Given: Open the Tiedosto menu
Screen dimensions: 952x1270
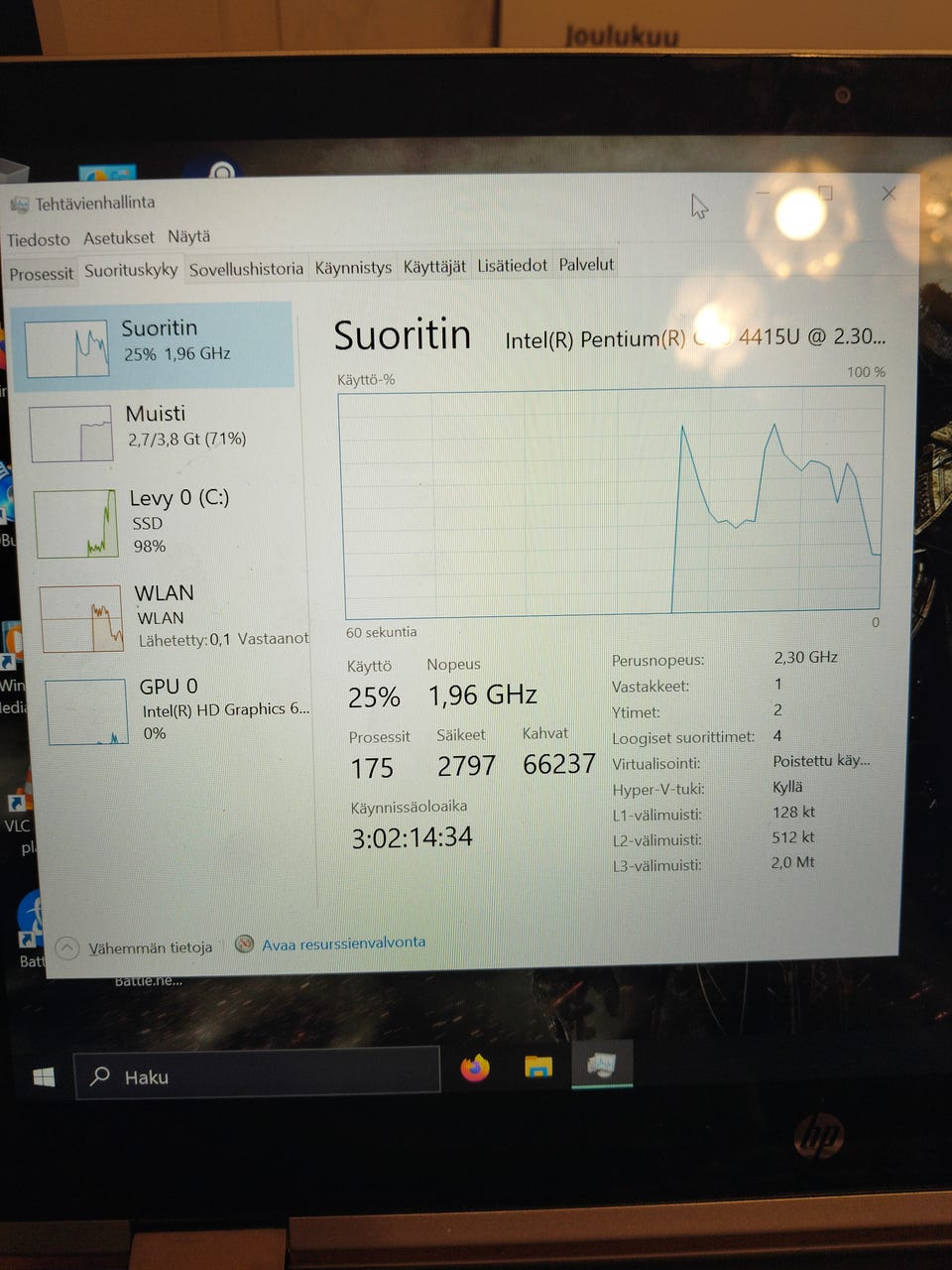Looking at the screenshot, I should pos(39,240).
